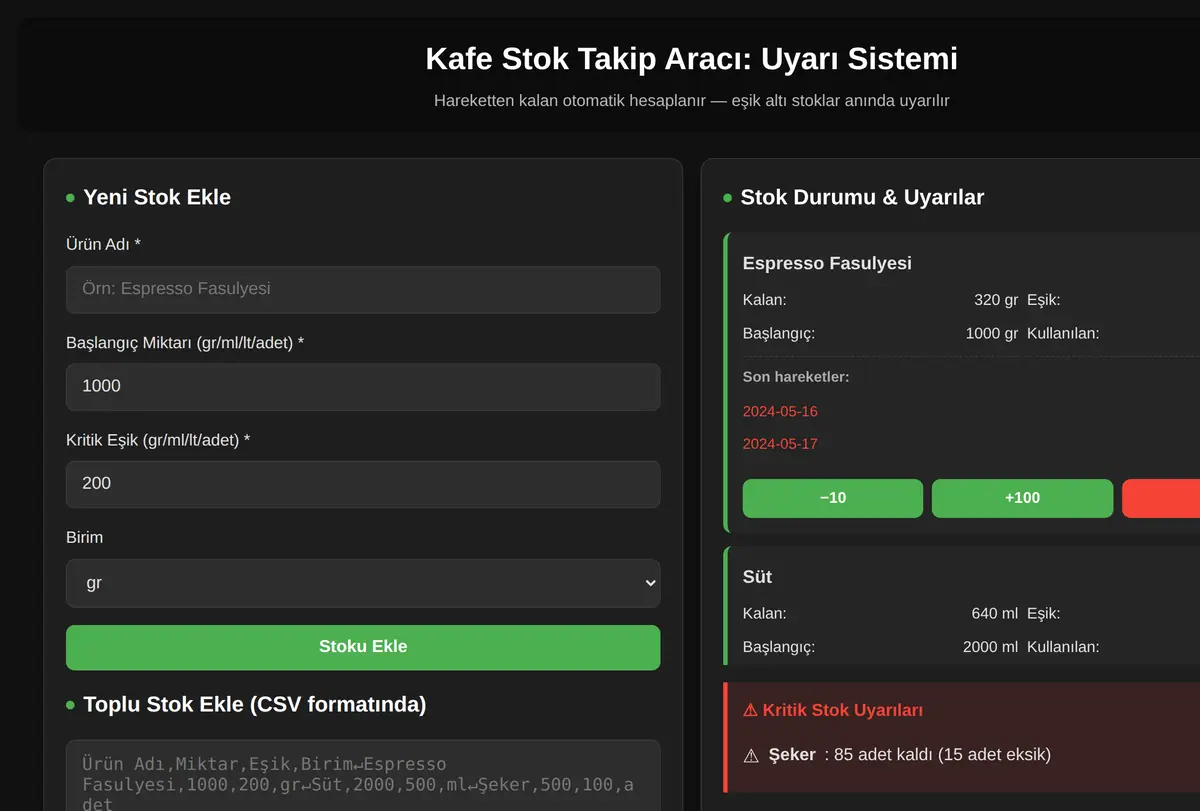Screen dimensions: 1200x811
Task: Click the Kritik Eşik field label
Action: [158, 440]
